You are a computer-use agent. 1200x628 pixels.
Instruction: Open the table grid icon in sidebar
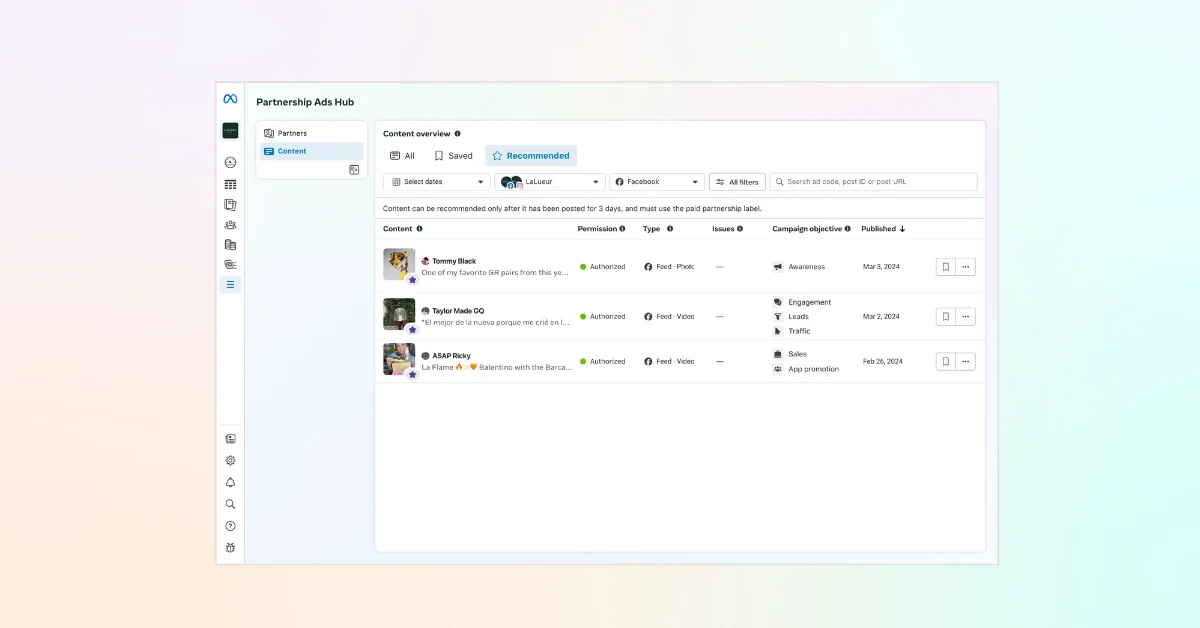[x=230, y=184]
